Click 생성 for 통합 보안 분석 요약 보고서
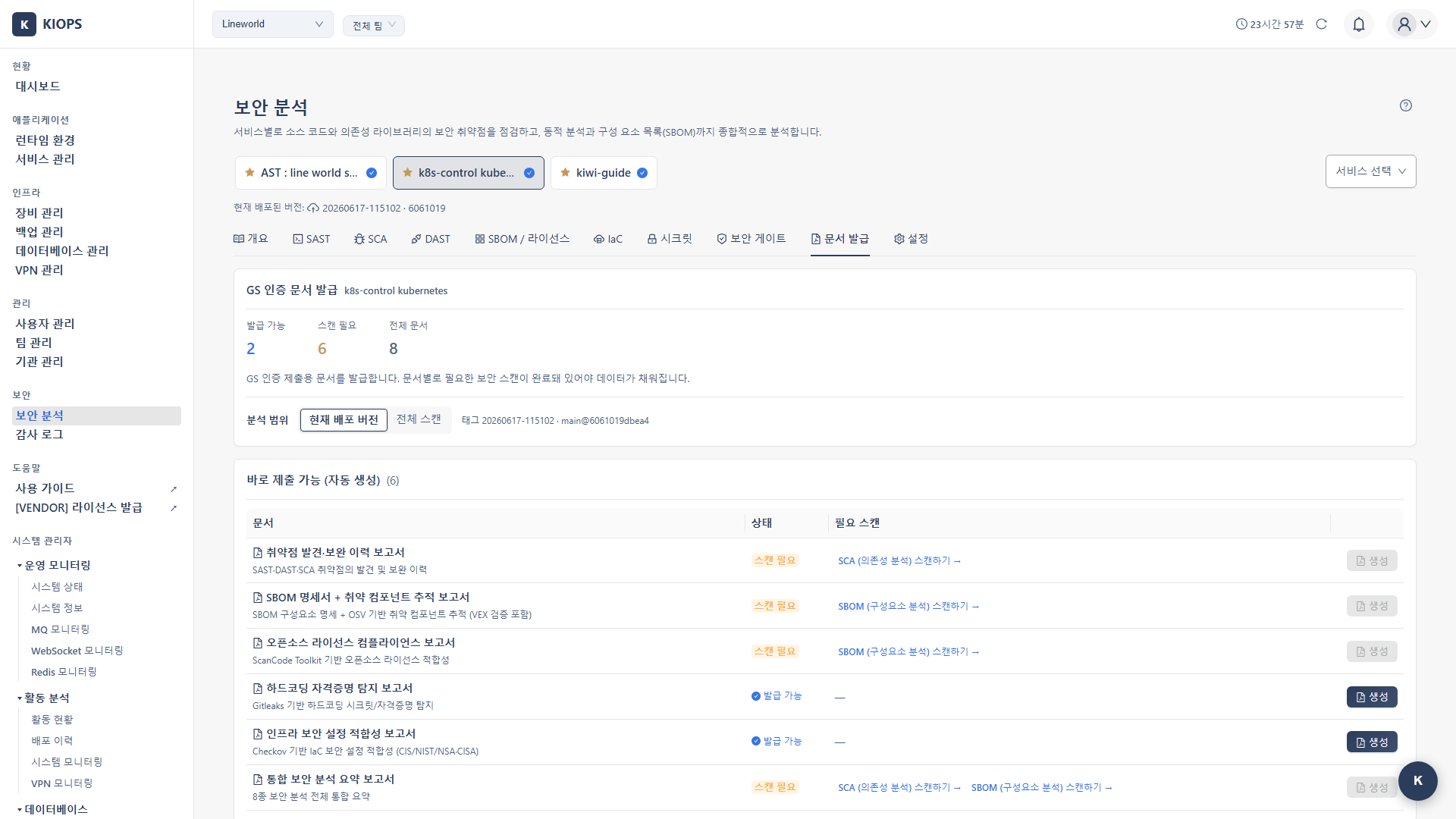This screenshot has height=819, width=1456. pyautogui.click(x=1372, y=788)
